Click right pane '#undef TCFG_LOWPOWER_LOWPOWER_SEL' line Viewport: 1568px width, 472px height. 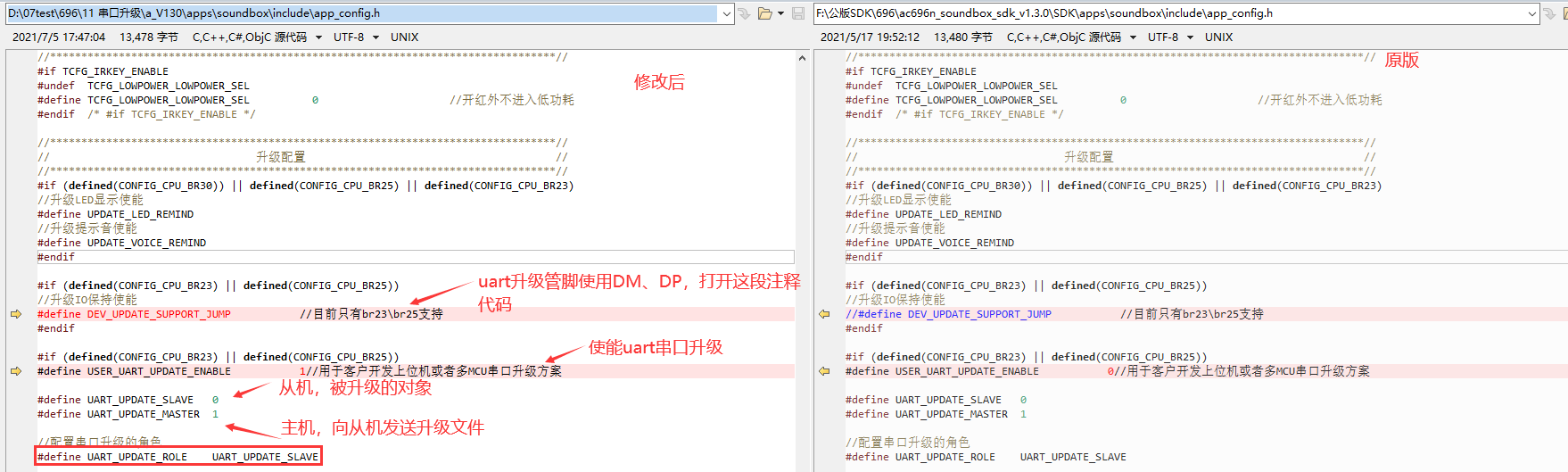tap(952, 86)
